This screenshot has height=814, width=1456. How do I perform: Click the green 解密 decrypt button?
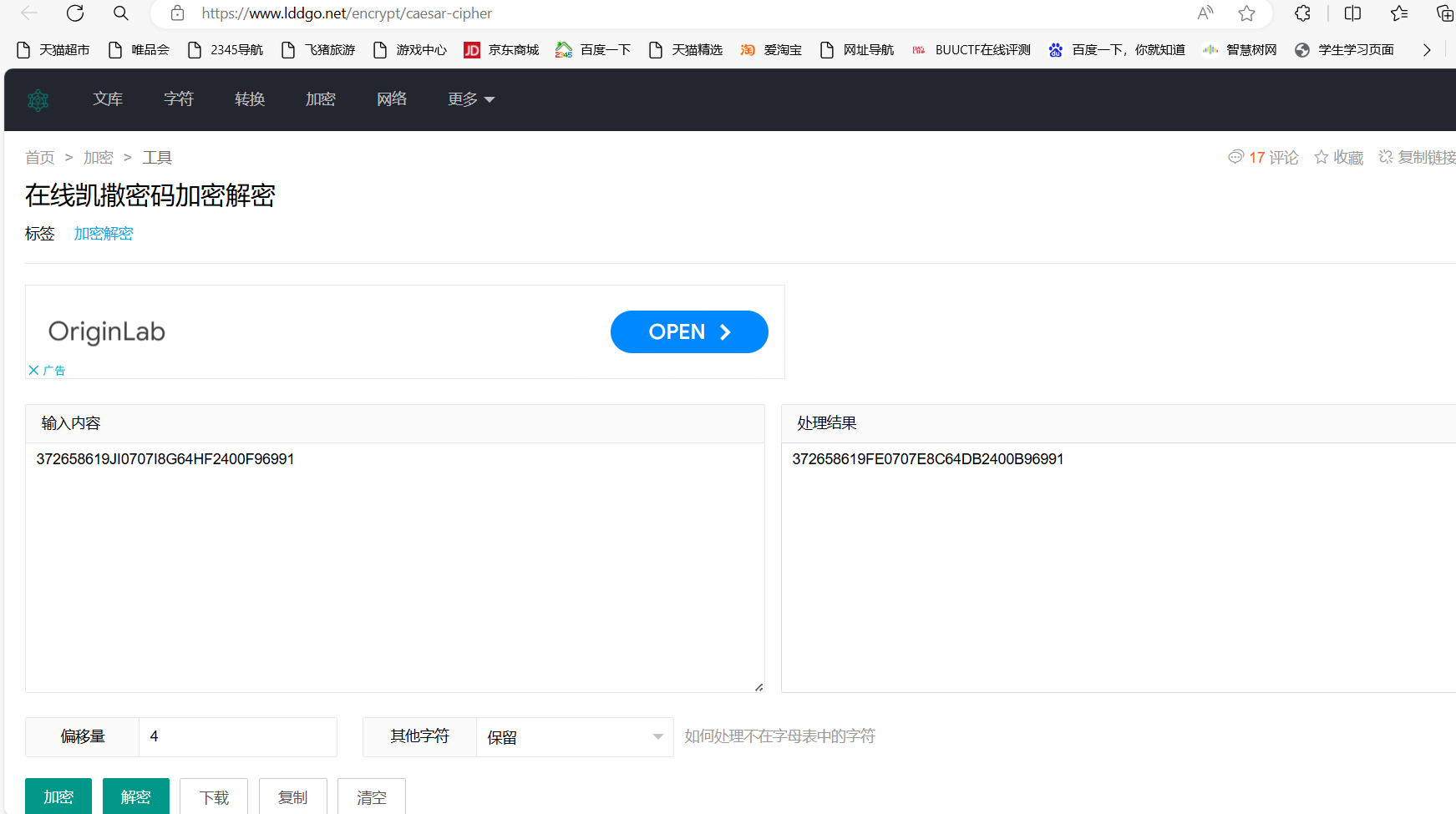click(136, 796)
